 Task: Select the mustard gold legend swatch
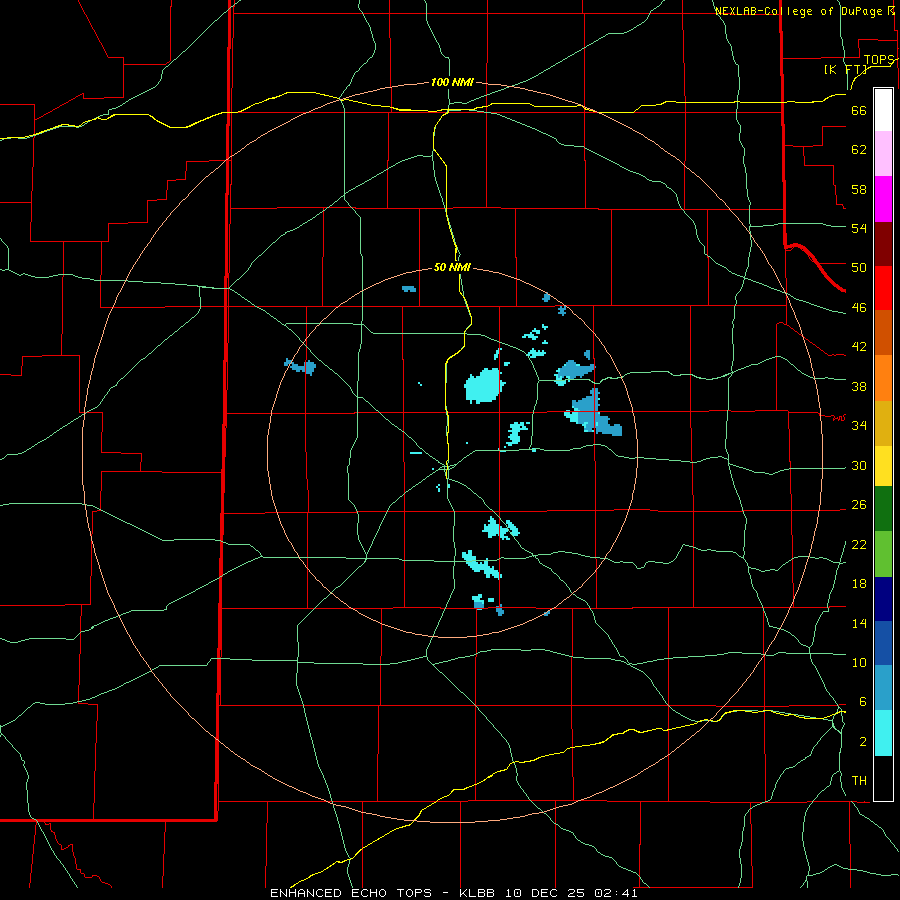tap(883, 423)
